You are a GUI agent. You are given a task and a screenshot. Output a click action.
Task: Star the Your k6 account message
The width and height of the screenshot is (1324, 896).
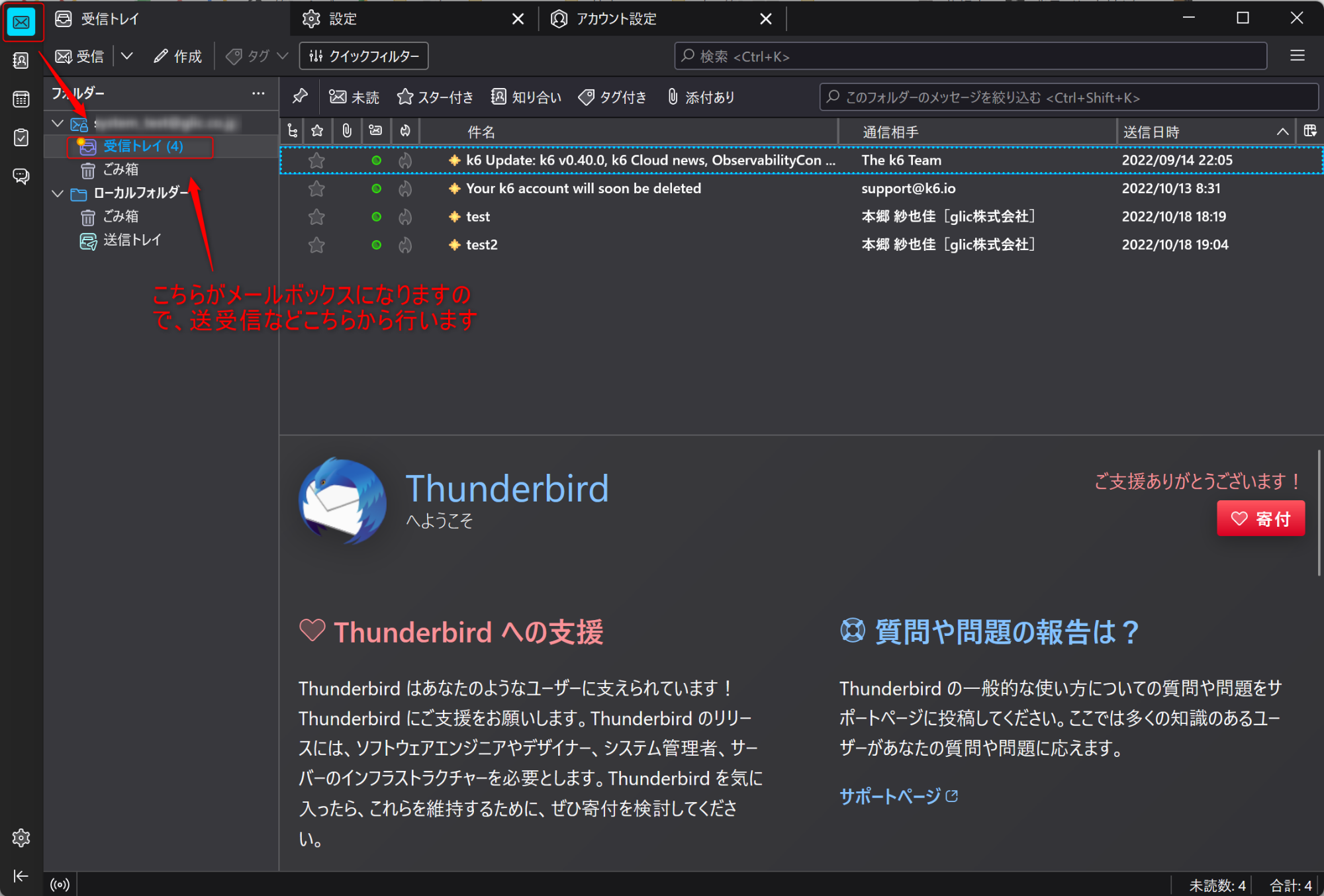click(316, 189)
